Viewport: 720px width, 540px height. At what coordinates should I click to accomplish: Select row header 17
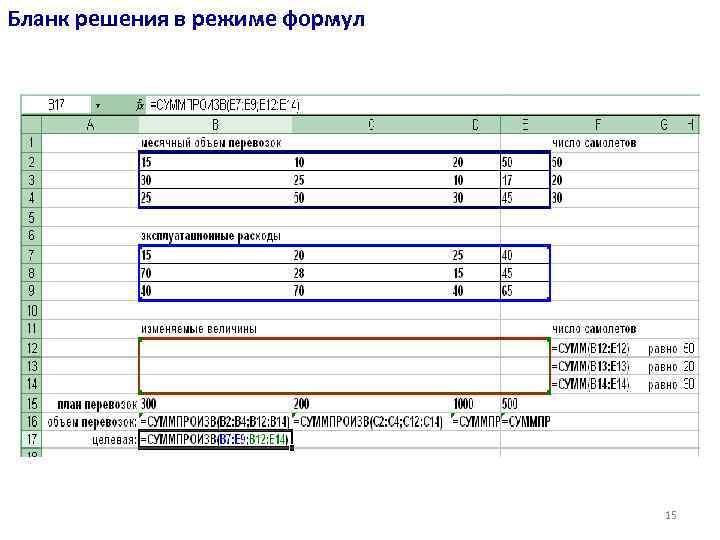32,439
